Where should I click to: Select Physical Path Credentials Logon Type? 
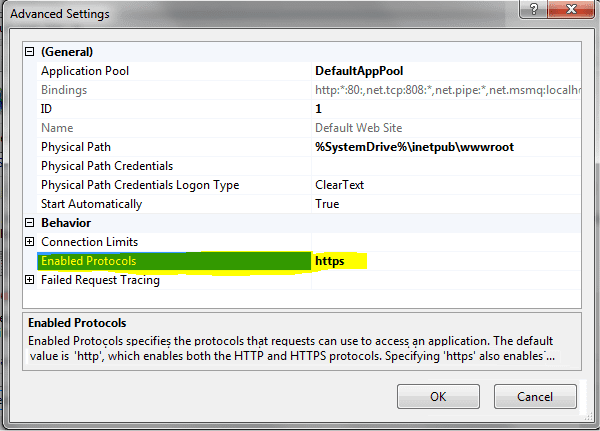click(140, 185)
